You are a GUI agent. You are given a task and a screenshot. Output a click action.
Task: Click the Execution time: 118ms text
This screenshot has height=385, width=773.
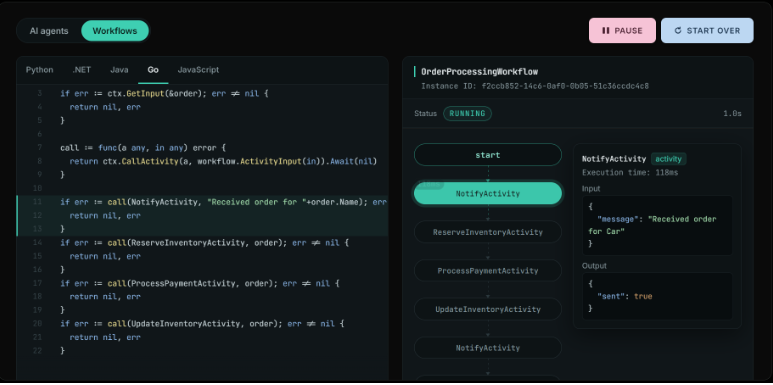pos(631,173)
